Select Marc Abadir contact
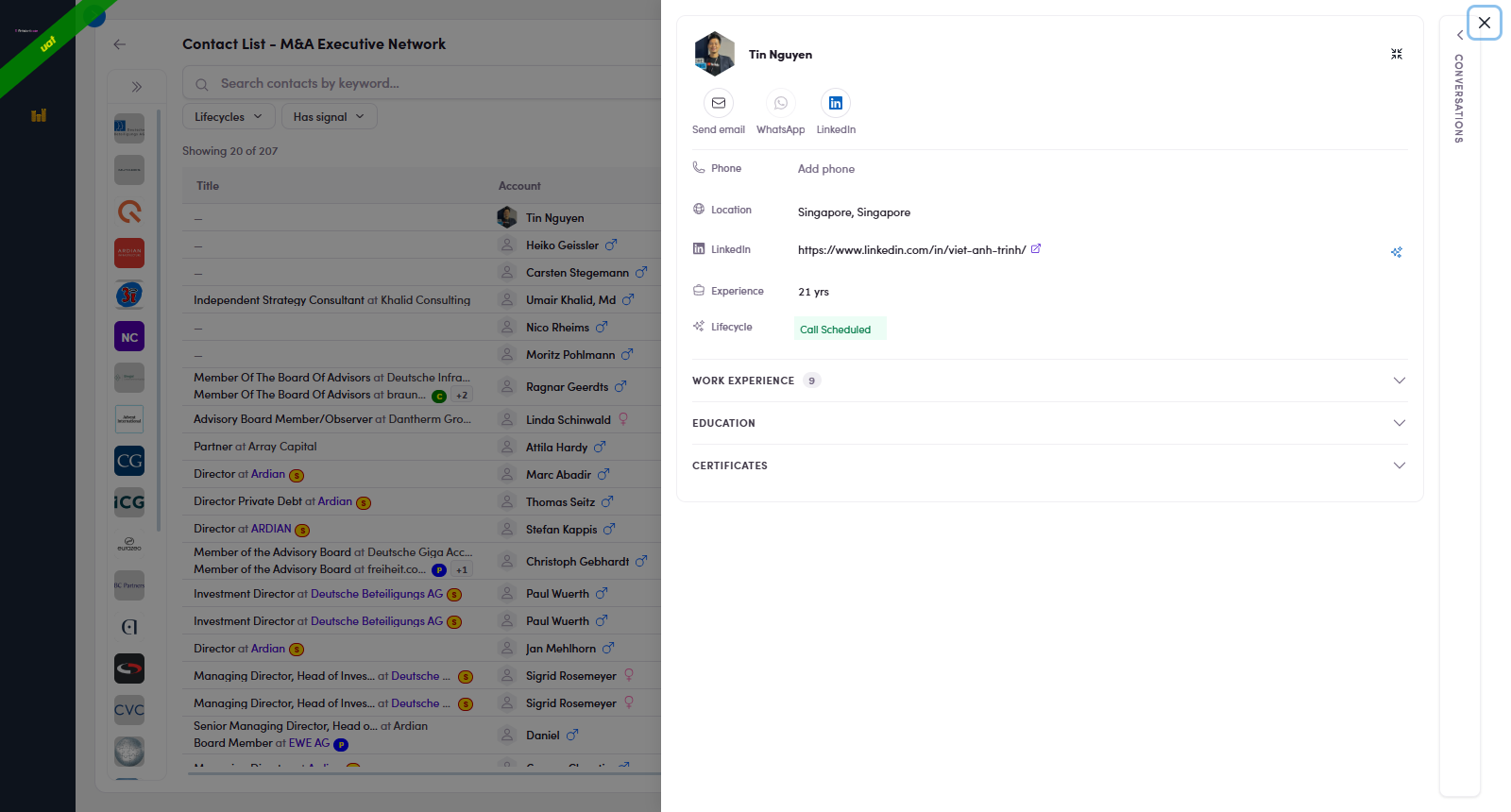 558,475
